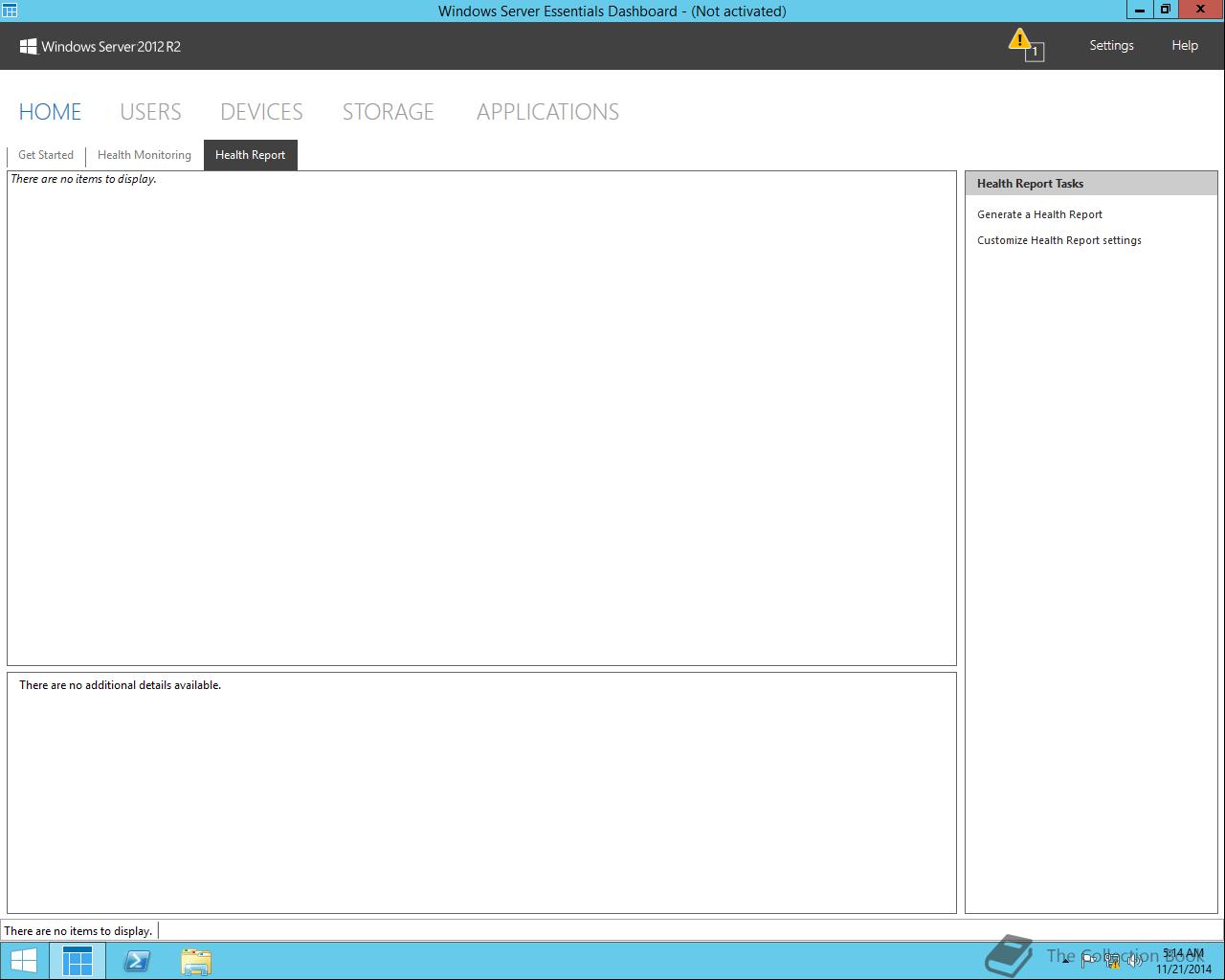Open Customize Health Report settings
This screenshot has height=980, width=1225.
coord(1058,240)
